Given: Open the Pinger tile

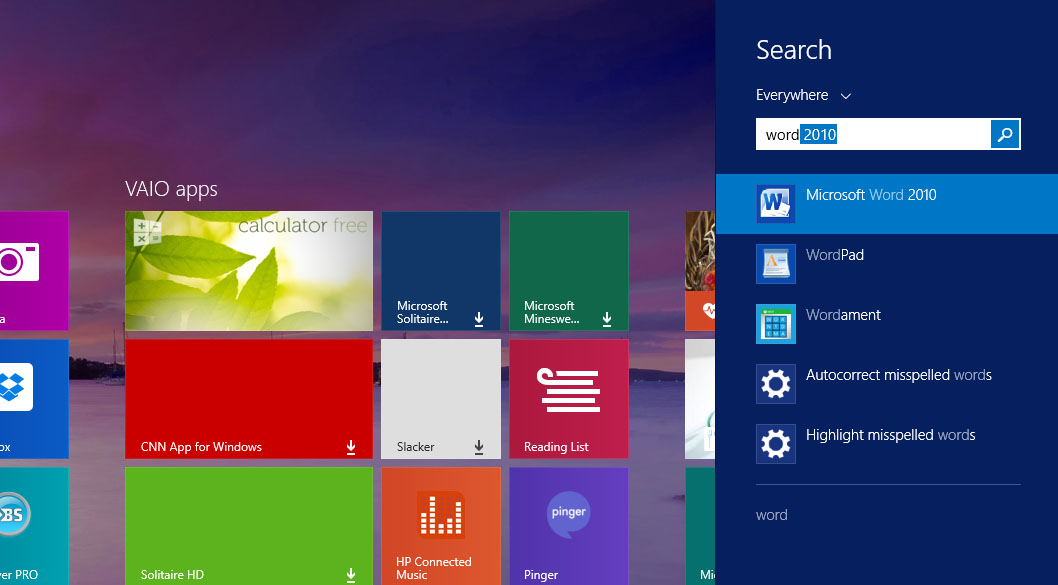Looking at the screenshot, I should pos(569,526).
